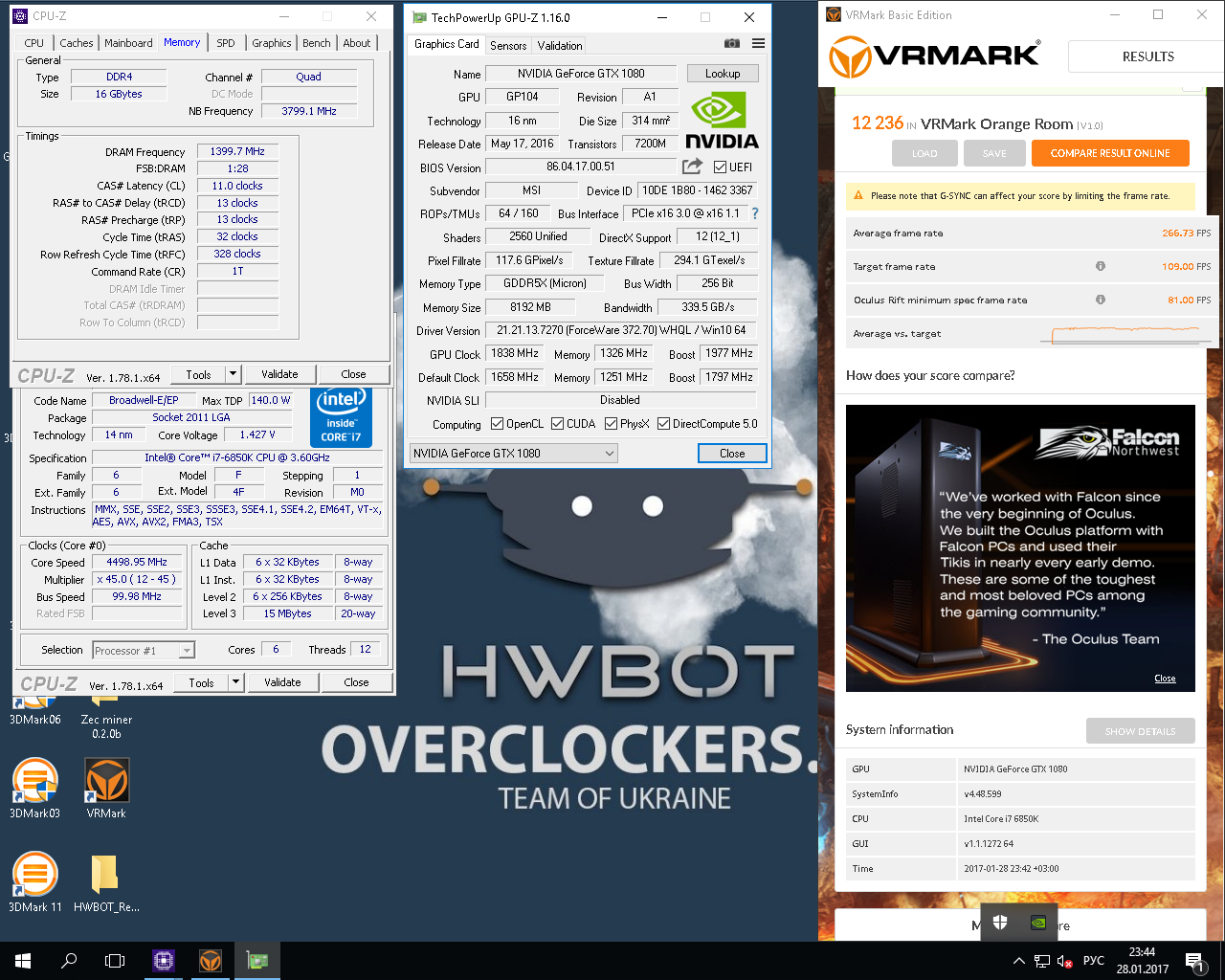Open the 3DMark 11 desktop shortcut
The image size is (1225, 980).
pos(34,882)
